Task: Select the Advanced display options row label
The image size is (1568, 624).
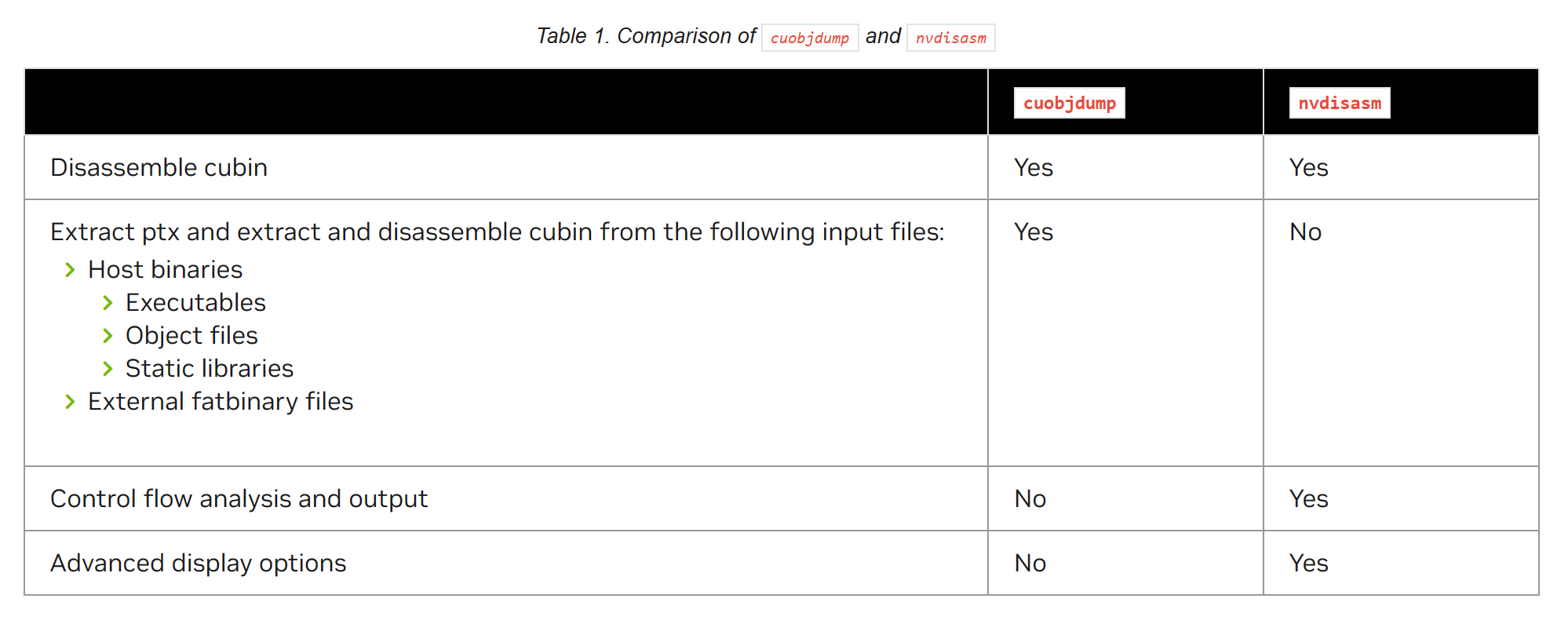Action: 198,563
